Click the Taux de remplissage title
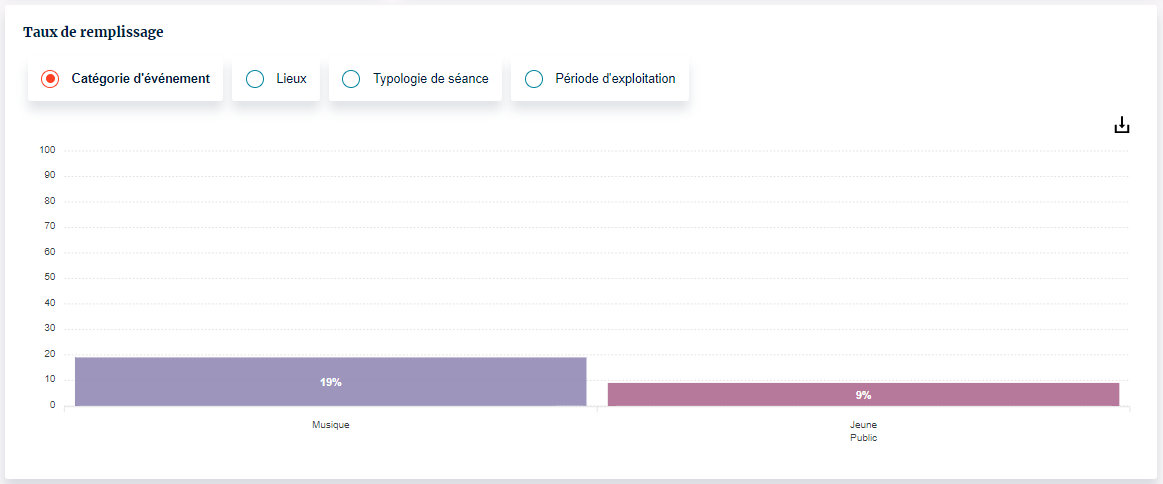1163x484 pixels. pos(93,32)
